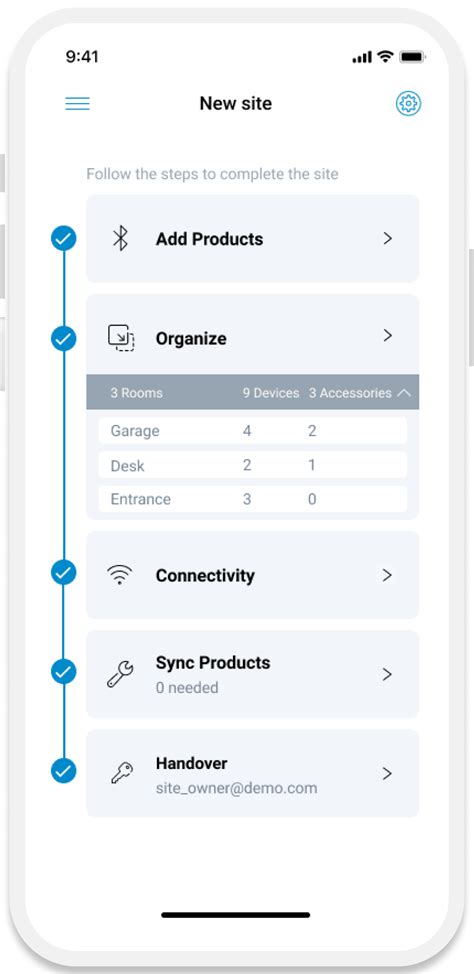Image resolution: width=474 pixels, height=974 pixels.
Task: Select the Desk room row
Action: pos(252,465)
